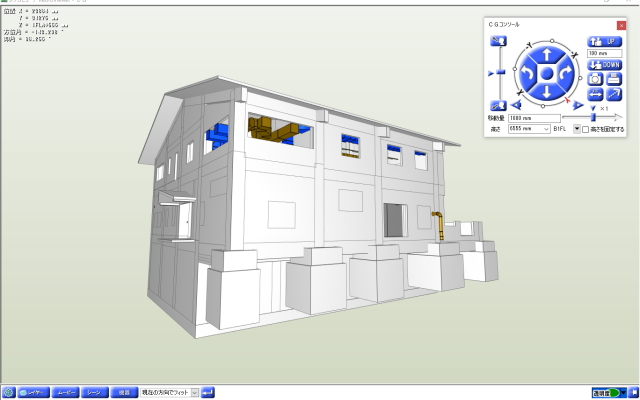The height and width of the screenshot is (400, 640).
Task: Open the レイヤー tab in bottom bar
Action: tap(33, 392)
